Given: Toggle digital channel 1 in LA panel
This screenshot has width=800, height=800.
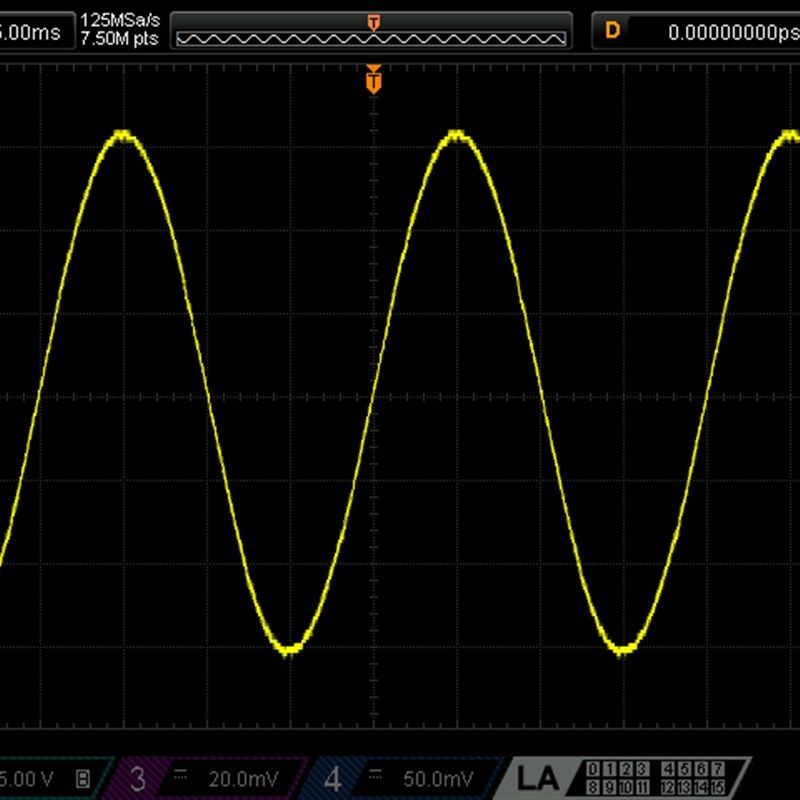Looking at the screenshot, I should [609, 768].
